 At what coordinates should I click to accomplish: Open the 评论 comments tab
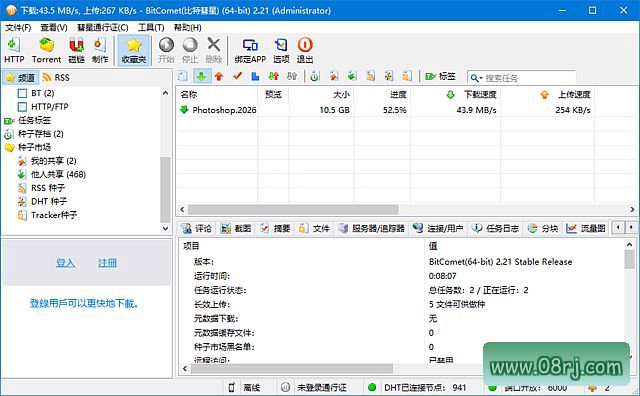[196, 228]
